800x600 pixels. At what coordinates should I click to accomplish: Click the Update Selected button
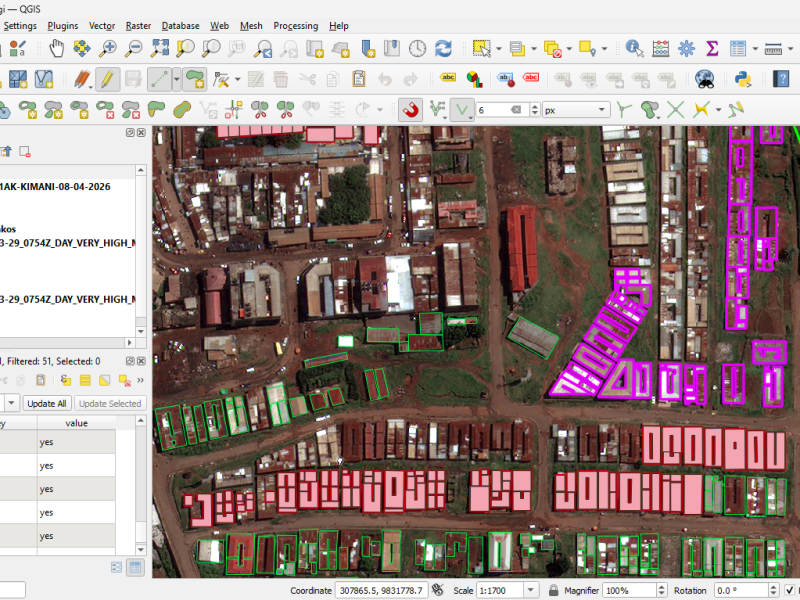(111, 403)
